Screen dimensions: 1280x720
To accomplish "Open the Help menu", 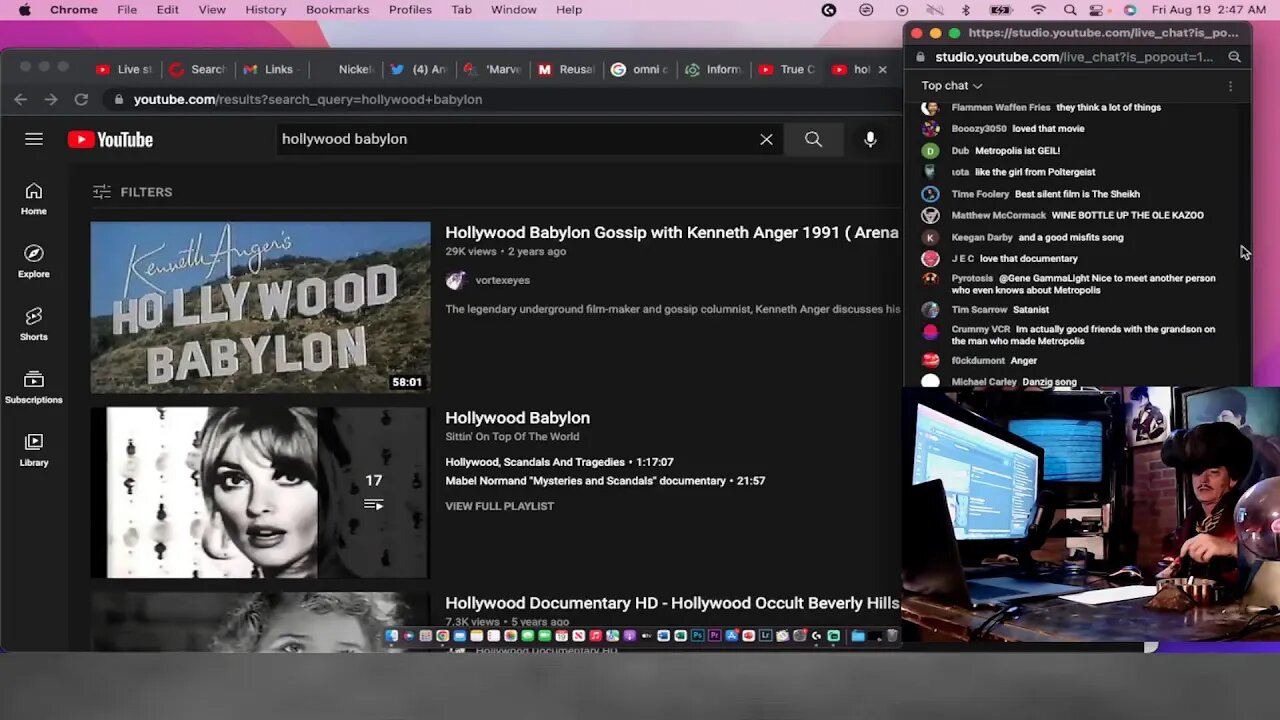I will tap(569, 10).
